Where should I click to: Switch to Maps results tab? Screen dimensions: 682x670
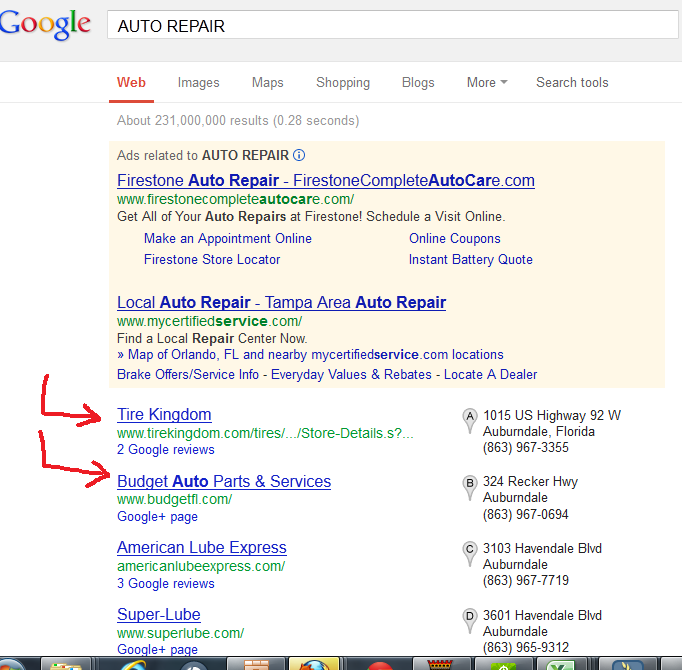[267, 83]
